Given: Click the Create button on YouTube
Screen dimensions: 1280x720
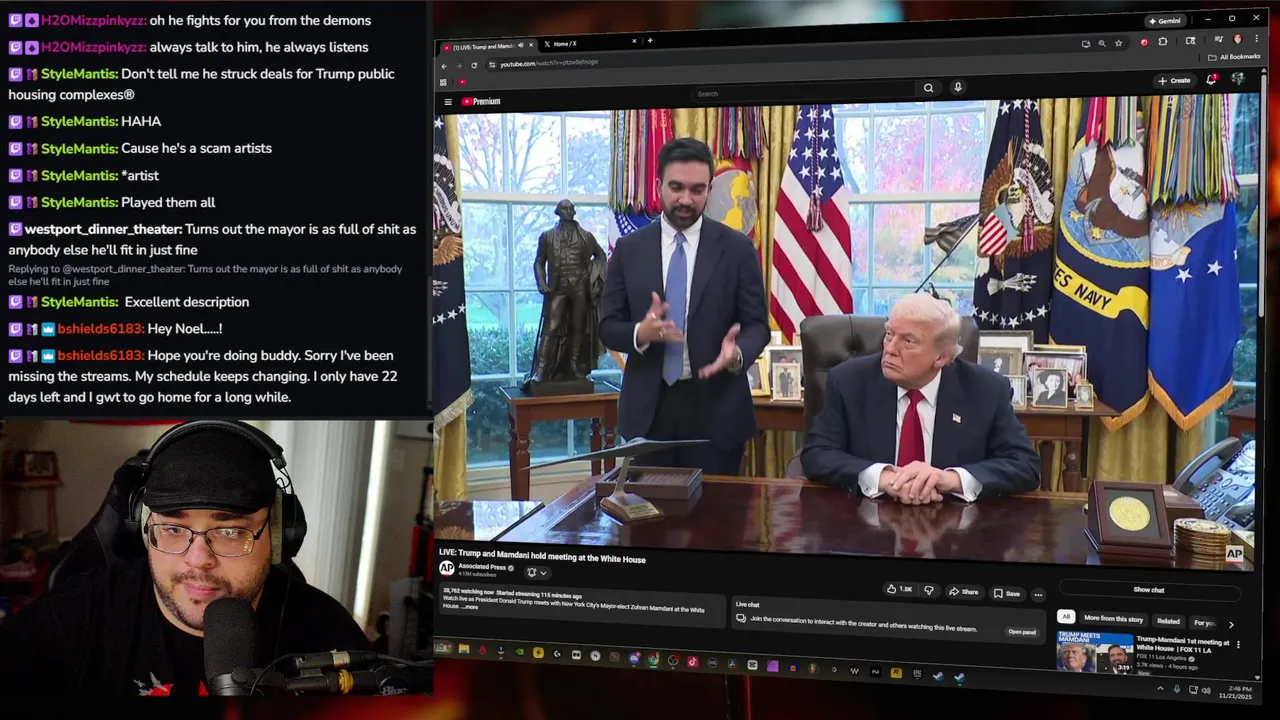Looking at the screenshot, I should (x=1174, y=81).
